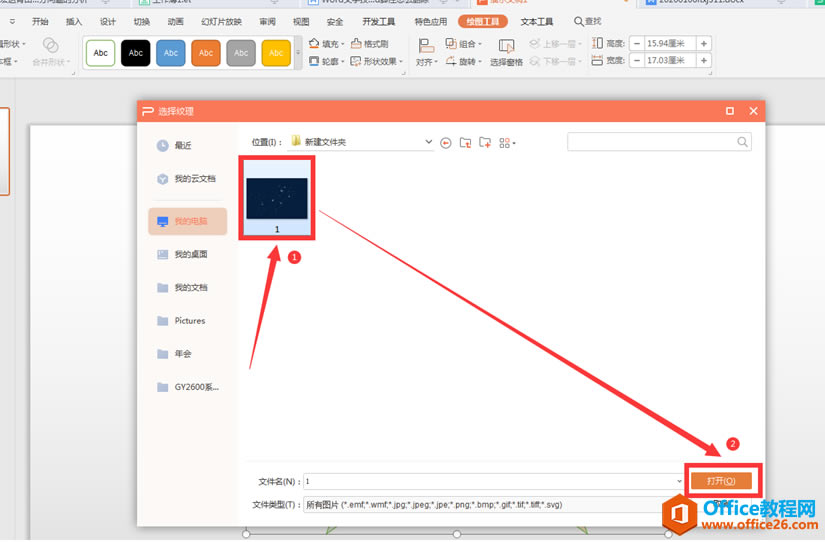Open the 开发工具 tab
This screenshot has width=825, height=542.
pyautogui.click(x=378, y=22)
